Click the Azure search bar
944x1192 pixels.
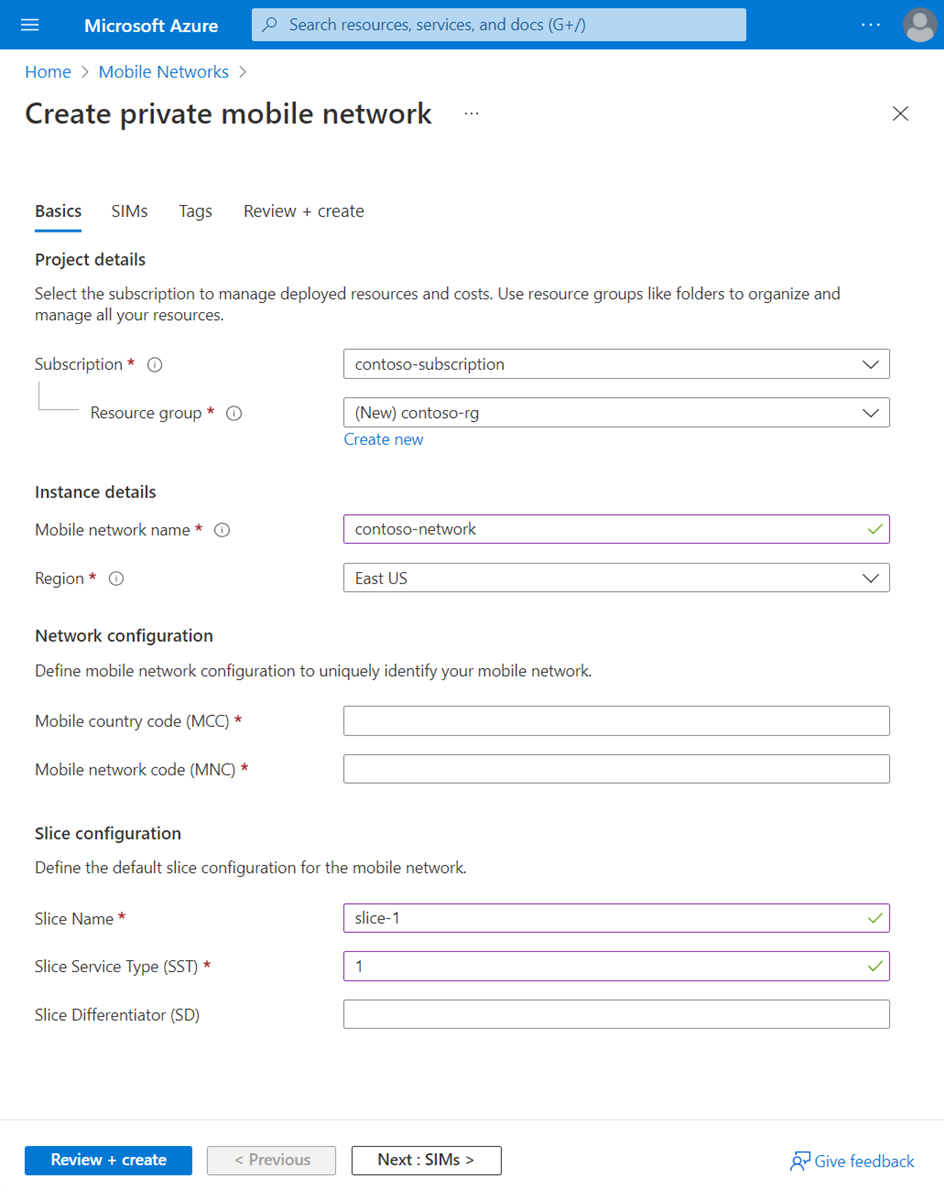click(498, 25)
